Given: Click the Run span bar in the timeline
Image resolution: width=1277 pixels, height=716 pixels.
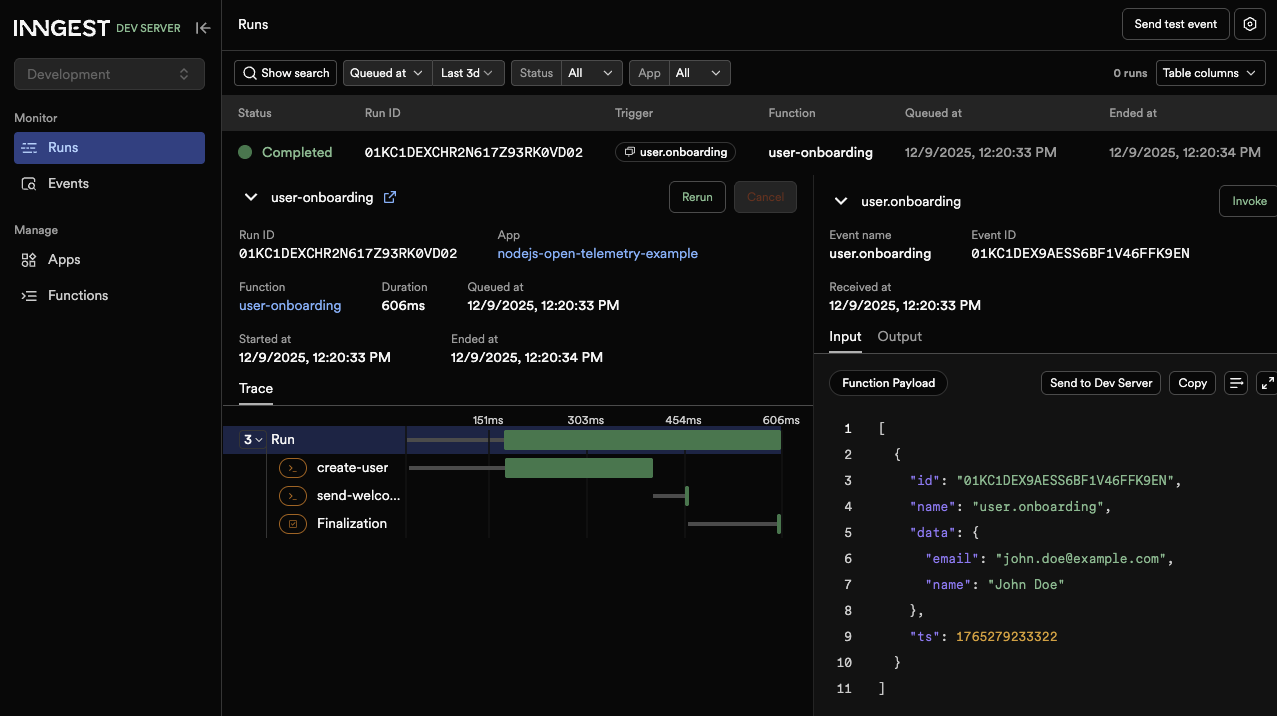Looking at the screenshot, I should coord(641,439).
